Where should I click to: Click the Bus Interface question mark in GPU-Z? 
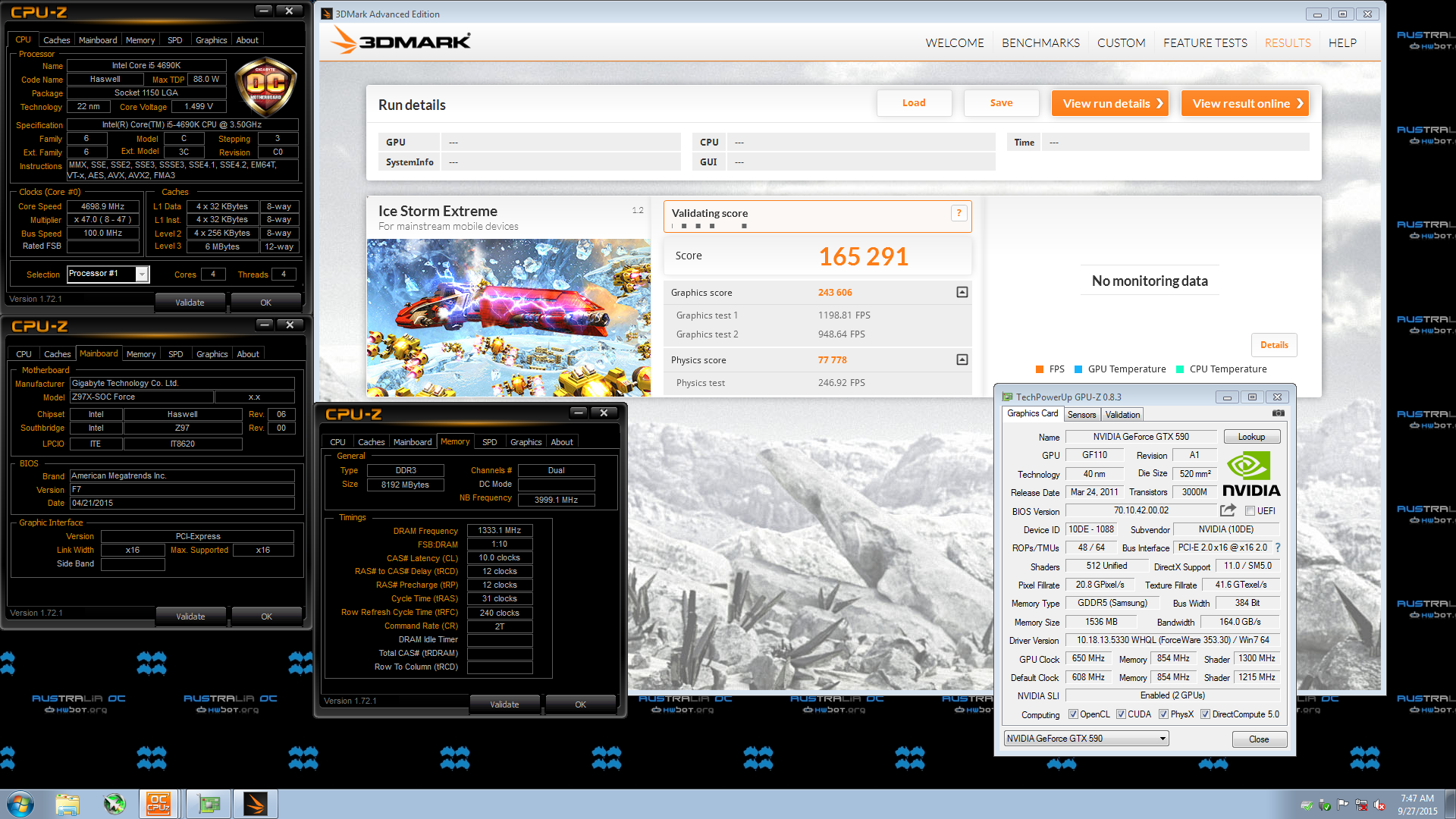click(x=1278, y=548)
